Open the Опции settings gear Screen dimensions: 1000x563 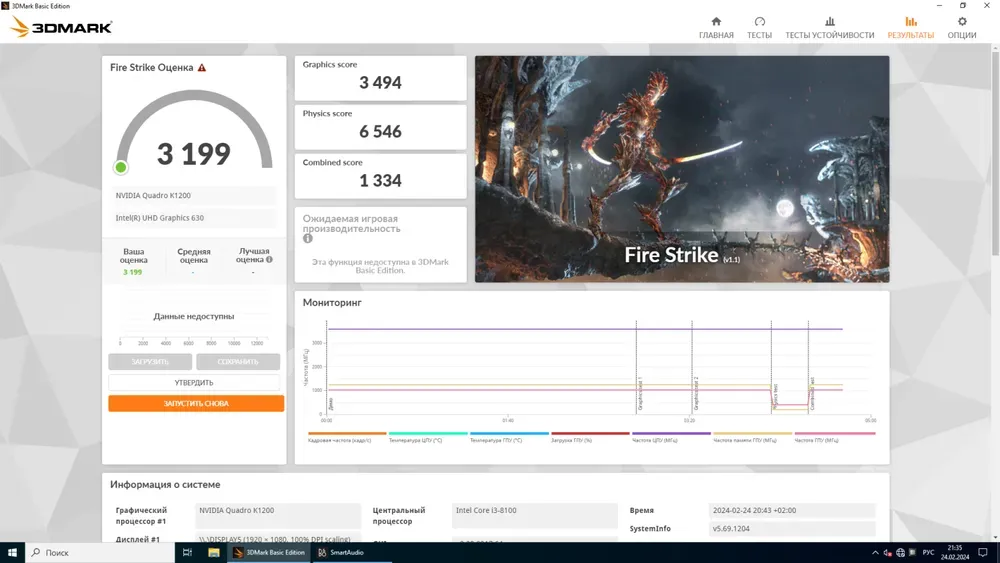click(x=962, y=28)
